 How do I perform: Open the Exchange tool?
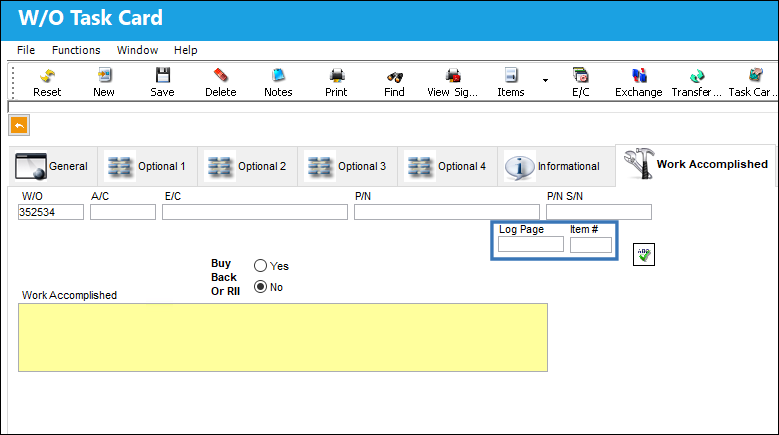[638, 82]
